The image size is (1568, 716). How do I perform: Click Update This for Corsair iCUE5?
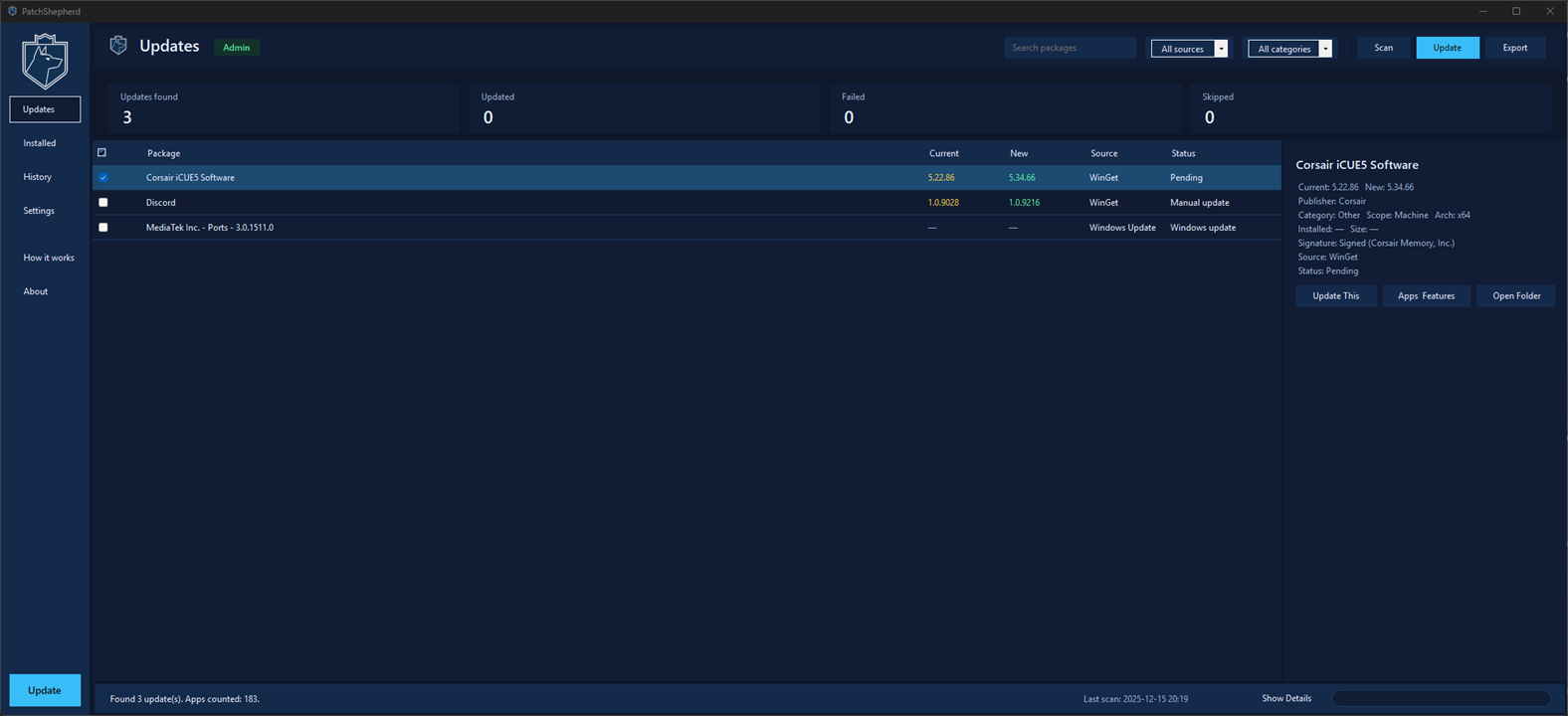(x=1335, y=295)
